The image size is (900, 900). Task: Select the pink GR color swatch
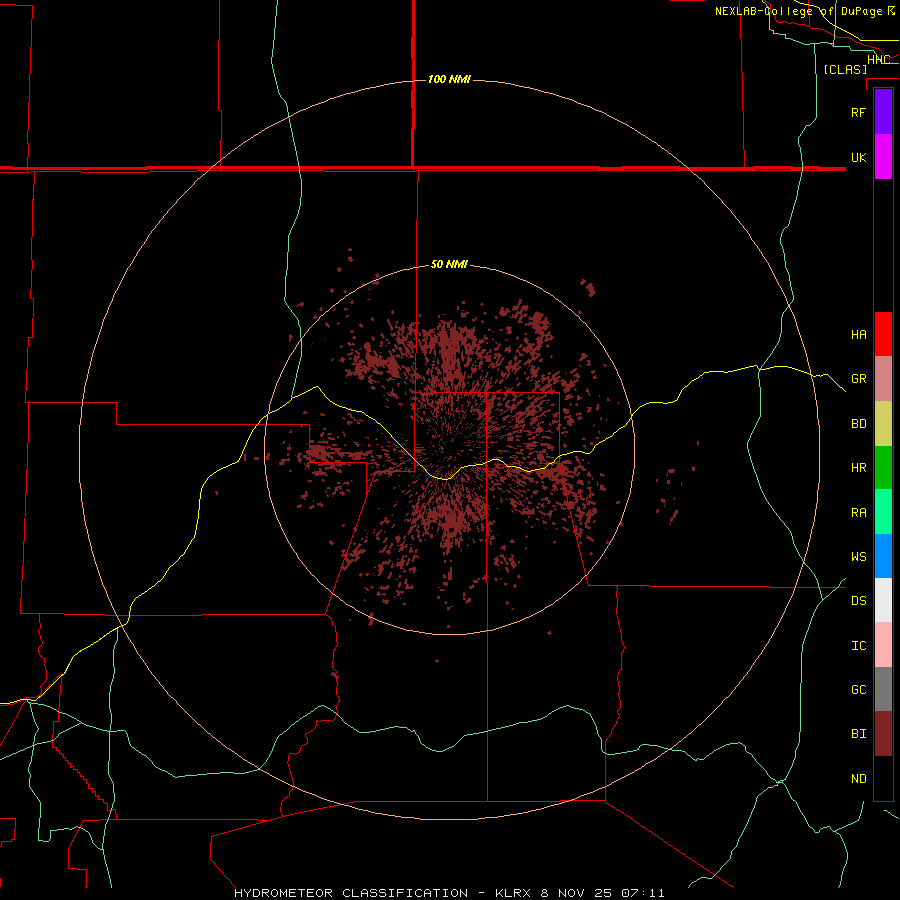coord(883,379)
